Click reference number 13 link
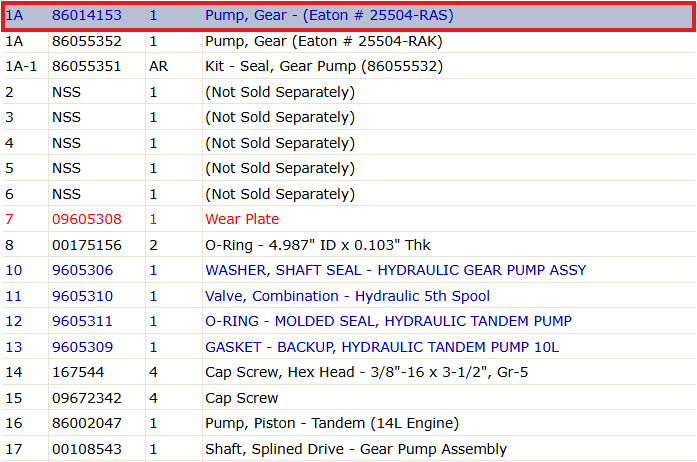 [14, 347]
